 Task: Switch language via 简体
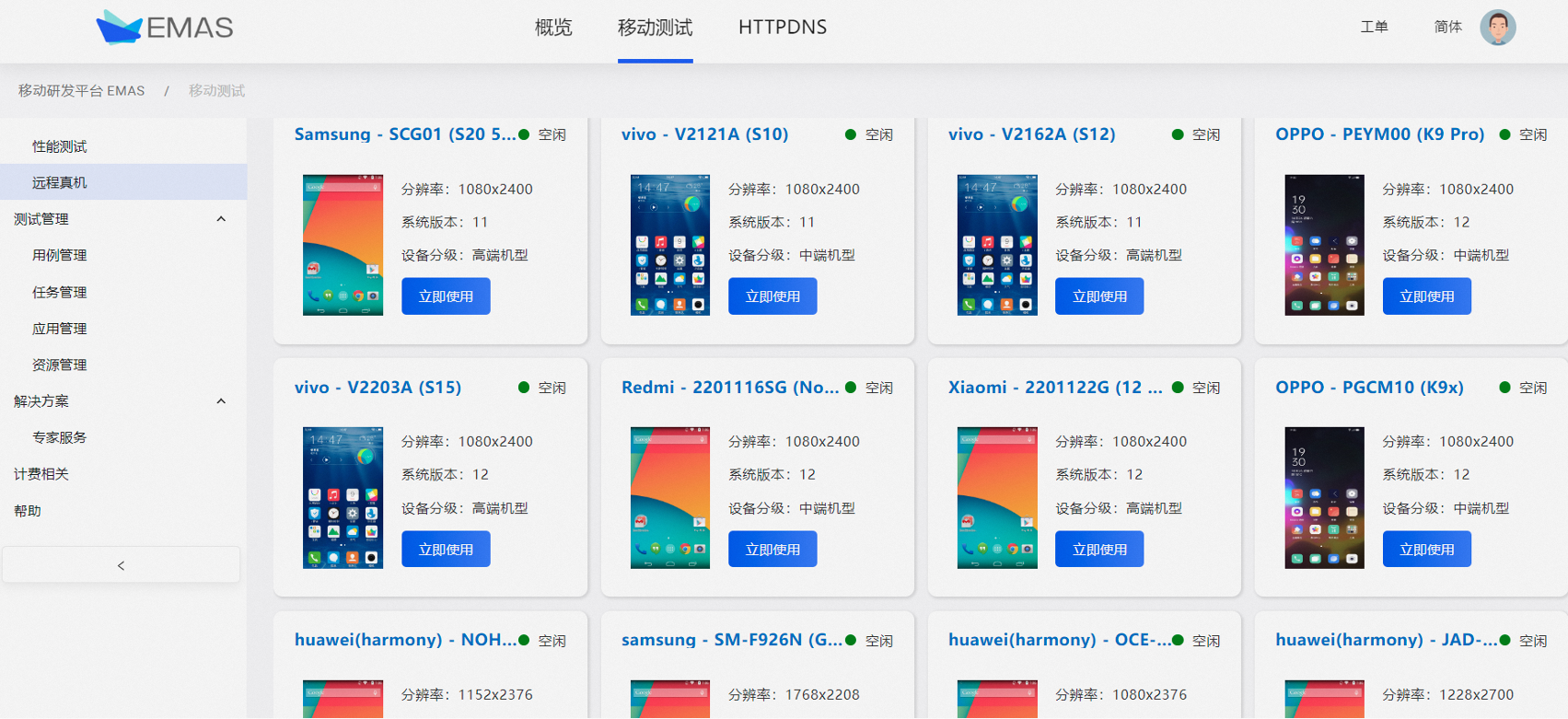coord(1448,27)
